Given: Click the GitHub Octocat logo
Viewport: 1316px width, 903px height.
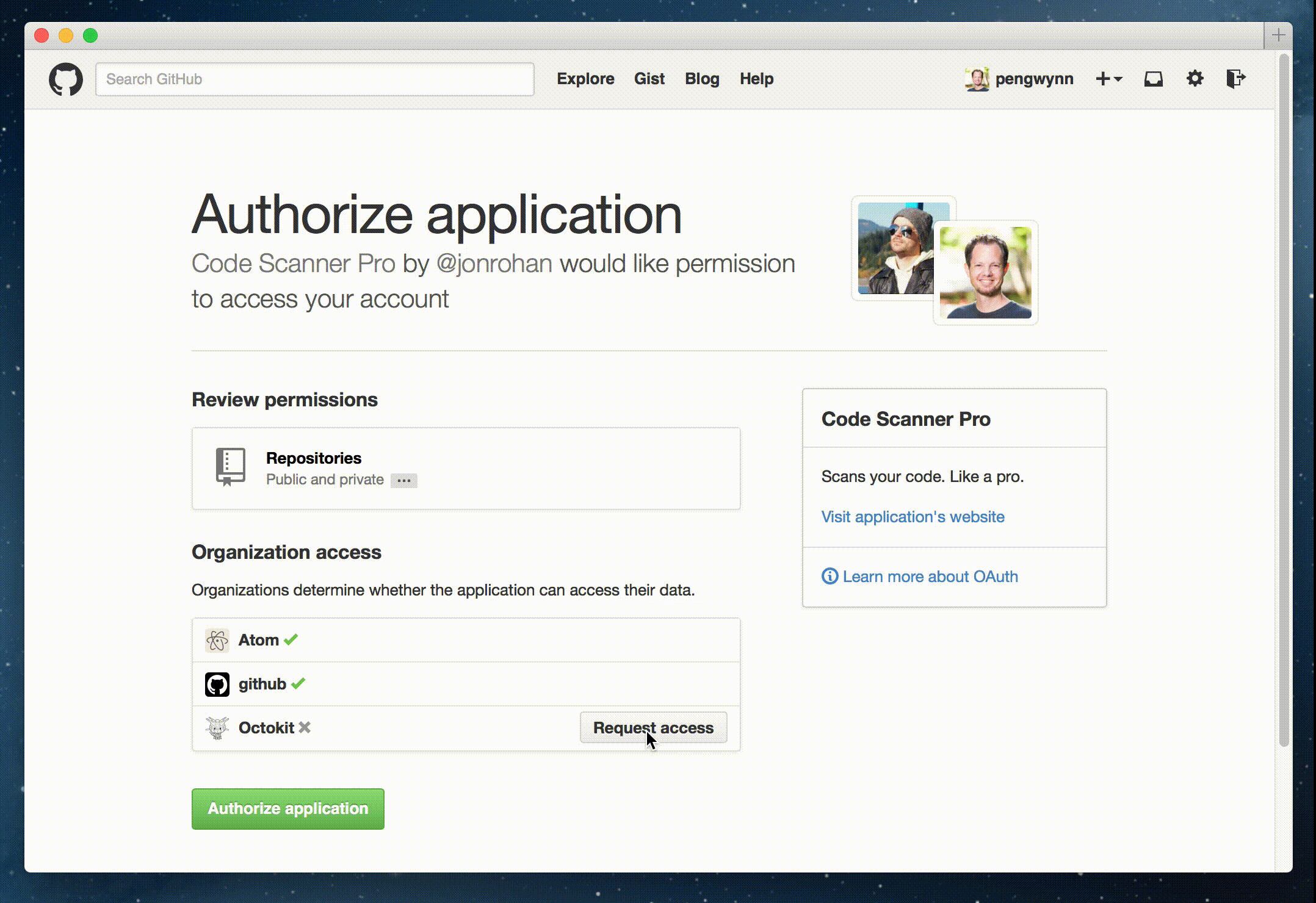Looking at the screenshot, I should pos(66,79).
